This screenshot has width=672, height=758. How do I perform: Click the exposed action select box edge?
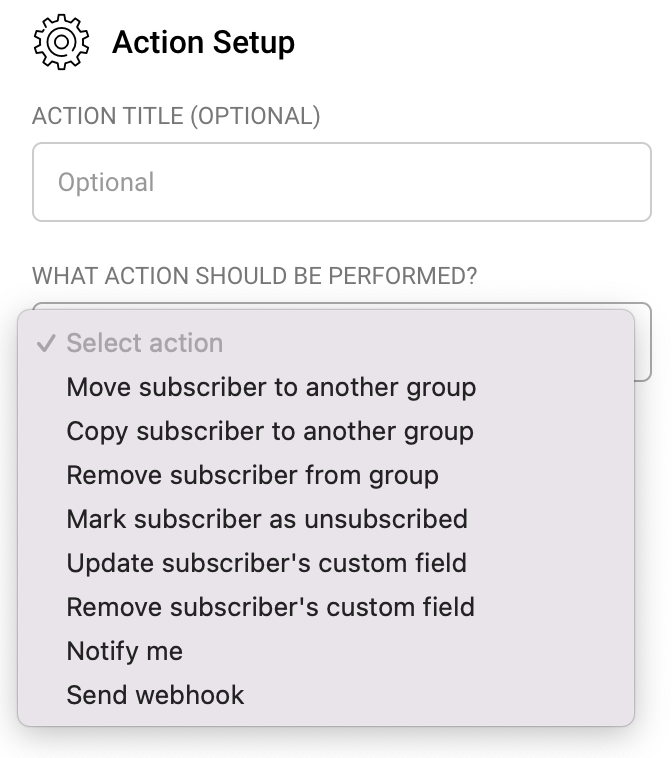point(643,344)
